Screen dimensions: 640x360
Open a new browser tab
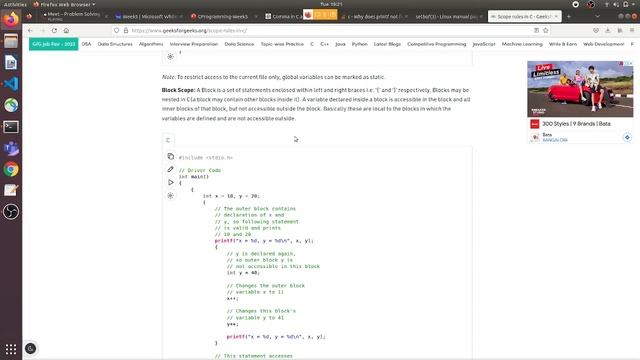(x=569, y=17)
